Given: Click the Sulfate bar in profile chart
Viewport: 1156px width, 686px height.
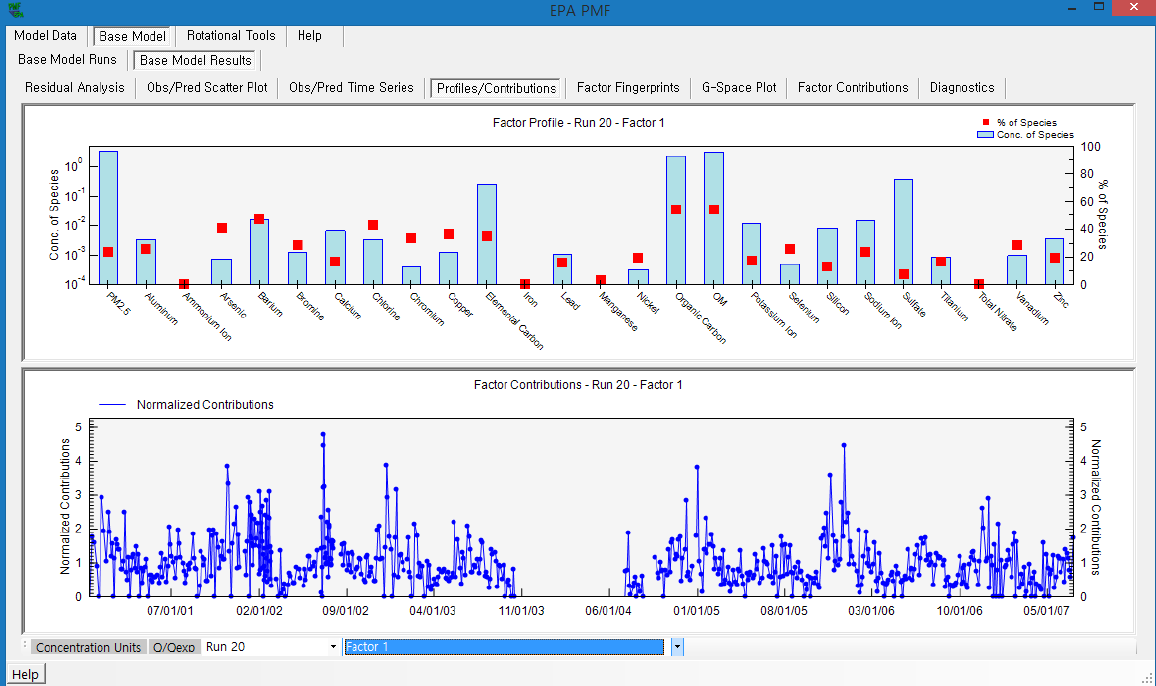Looking at the screenshot, I should [903, 232].
